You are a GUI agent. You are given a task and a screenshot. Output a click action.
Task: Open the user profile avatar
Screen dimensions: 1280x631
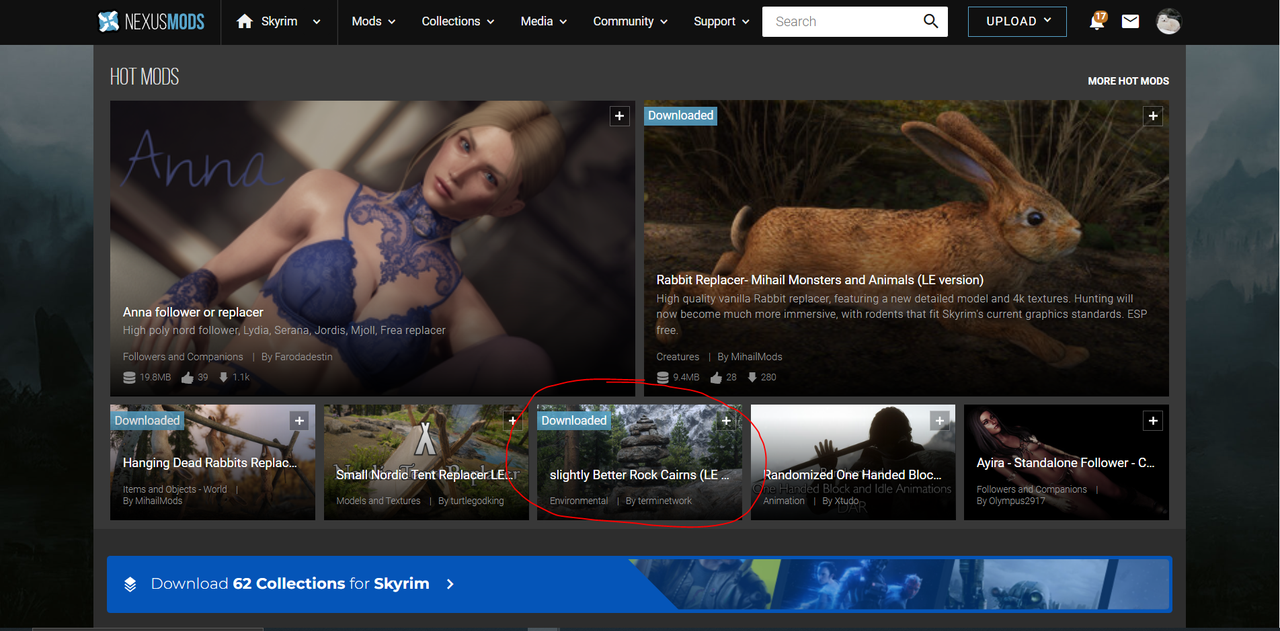pos(1168,21)
